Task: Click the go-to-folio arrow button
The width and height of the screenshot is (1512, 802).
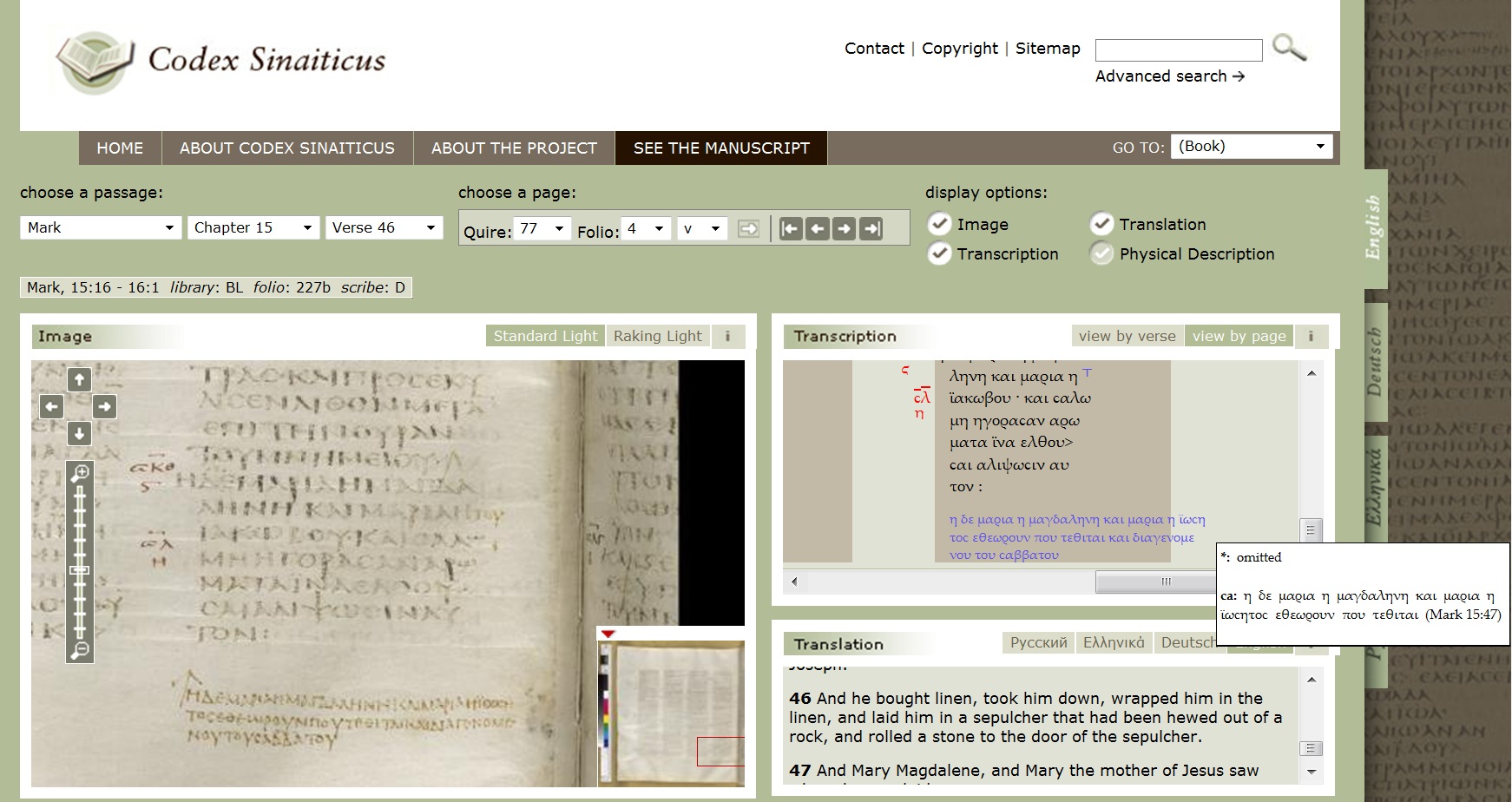Action: click(x=748, y=229)
